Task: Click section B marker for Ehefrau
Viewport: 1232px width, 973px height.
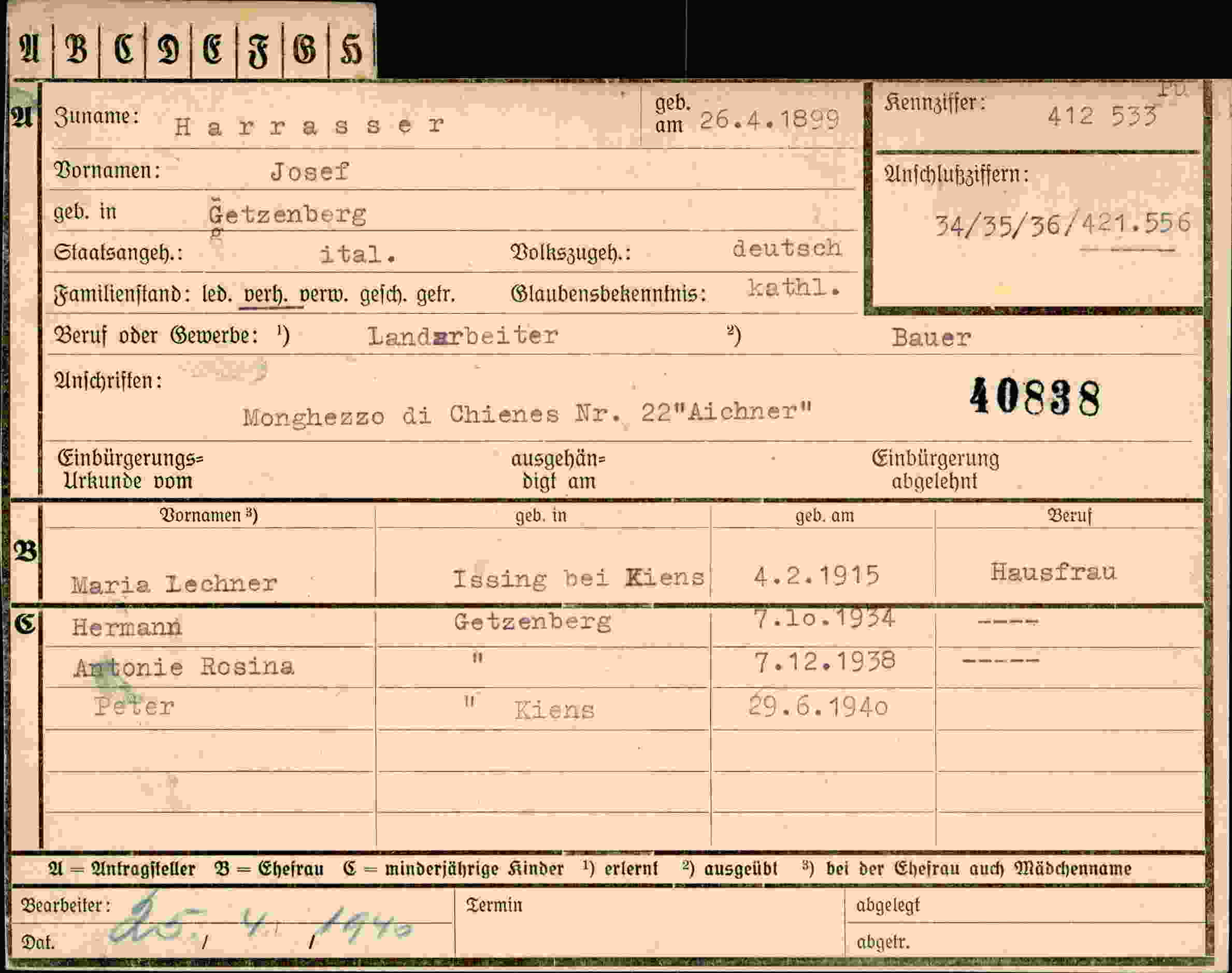Action: point(25,551)
